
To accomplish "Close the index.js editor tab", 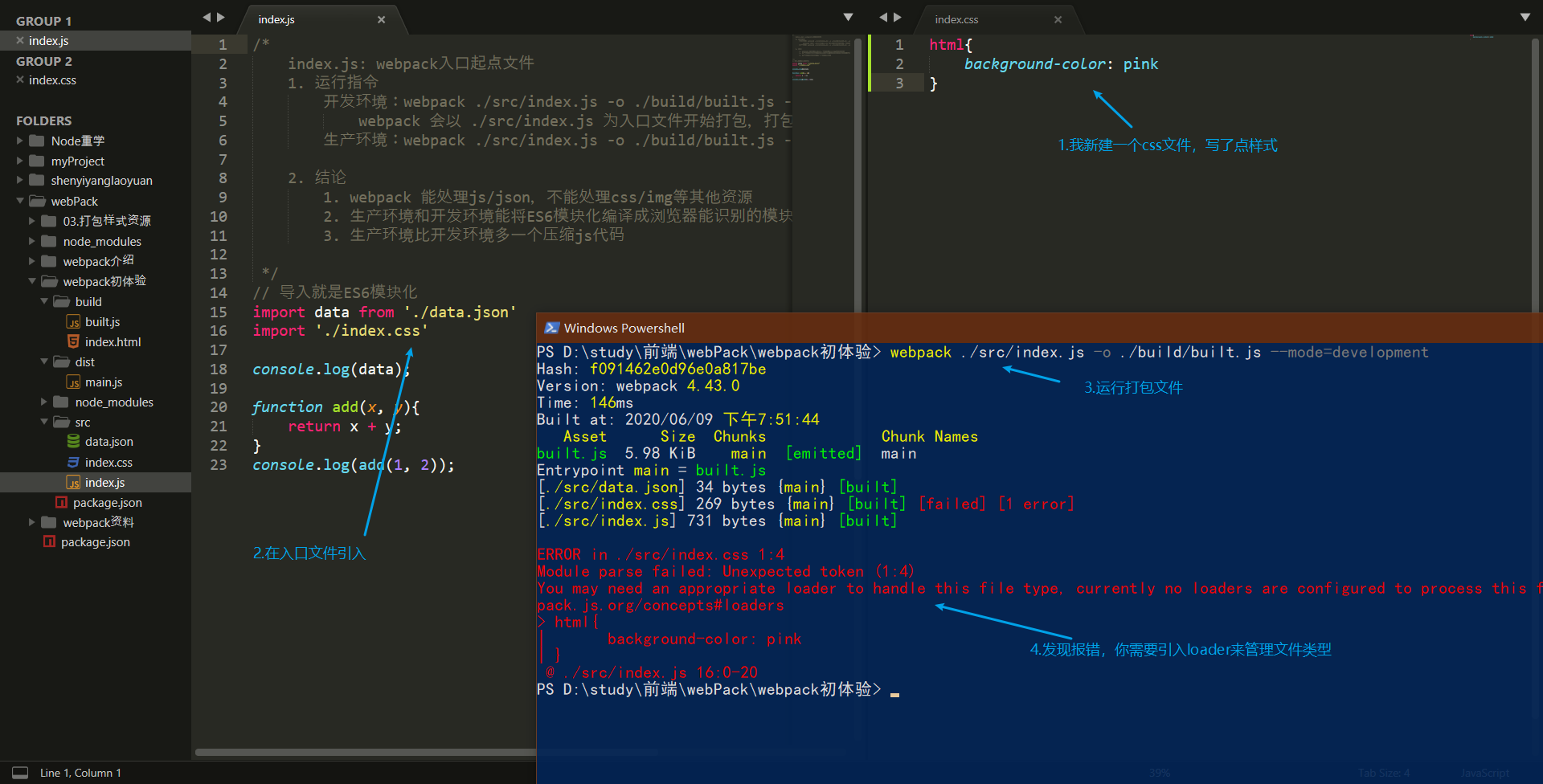I will point(381,19).
